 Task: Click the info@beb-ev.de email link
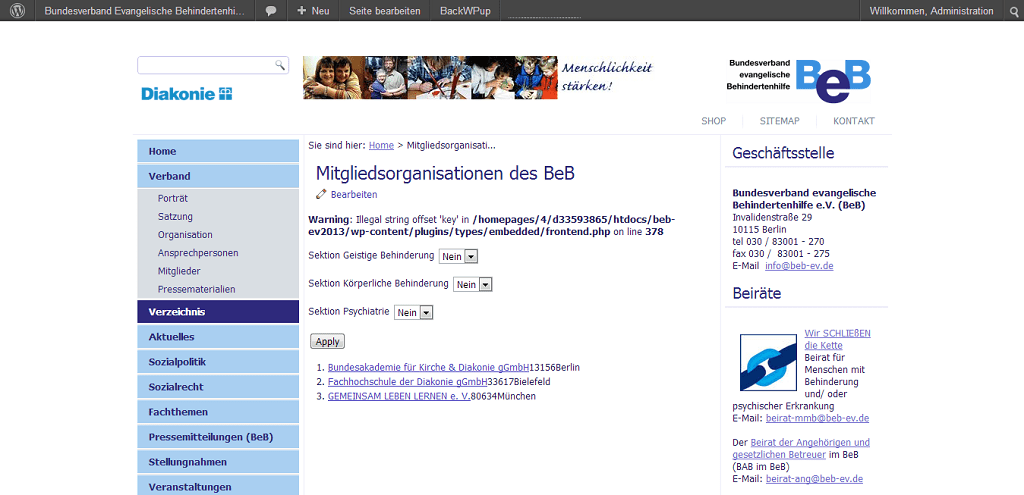click(799, 266)
